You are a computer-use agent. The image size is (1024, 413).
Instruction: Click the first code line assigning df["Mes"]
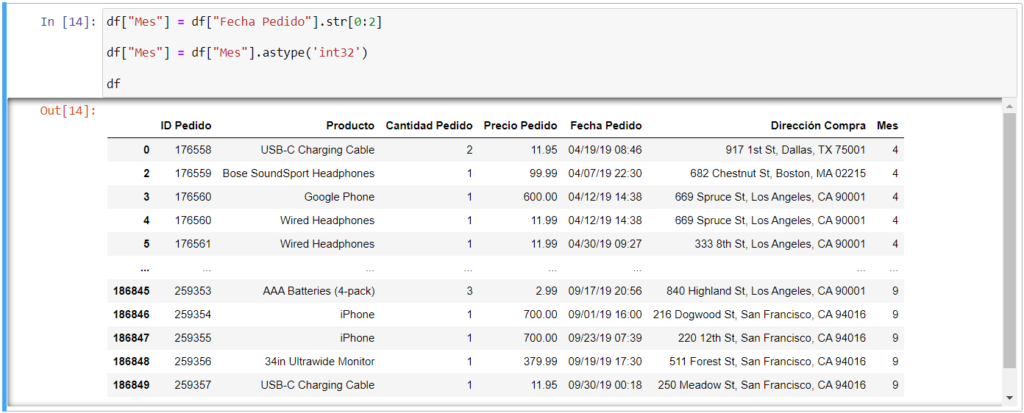click(237, 21)
